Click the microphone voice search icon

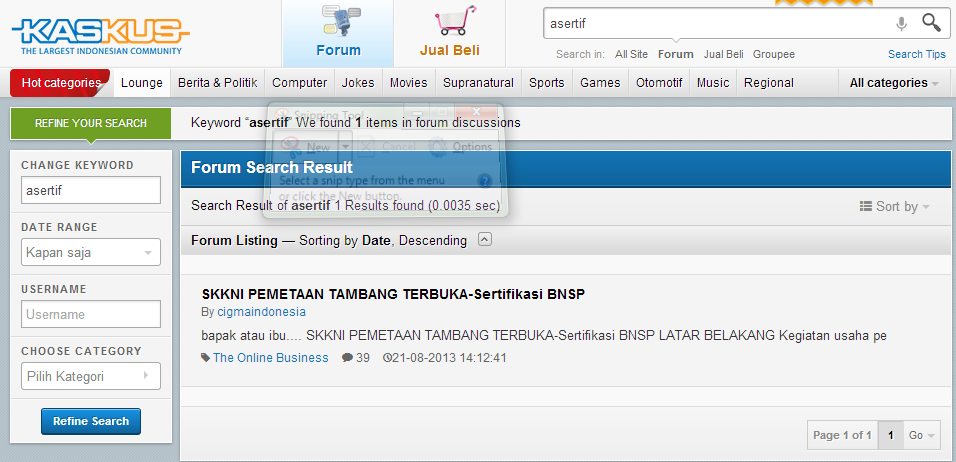(901, 24)
